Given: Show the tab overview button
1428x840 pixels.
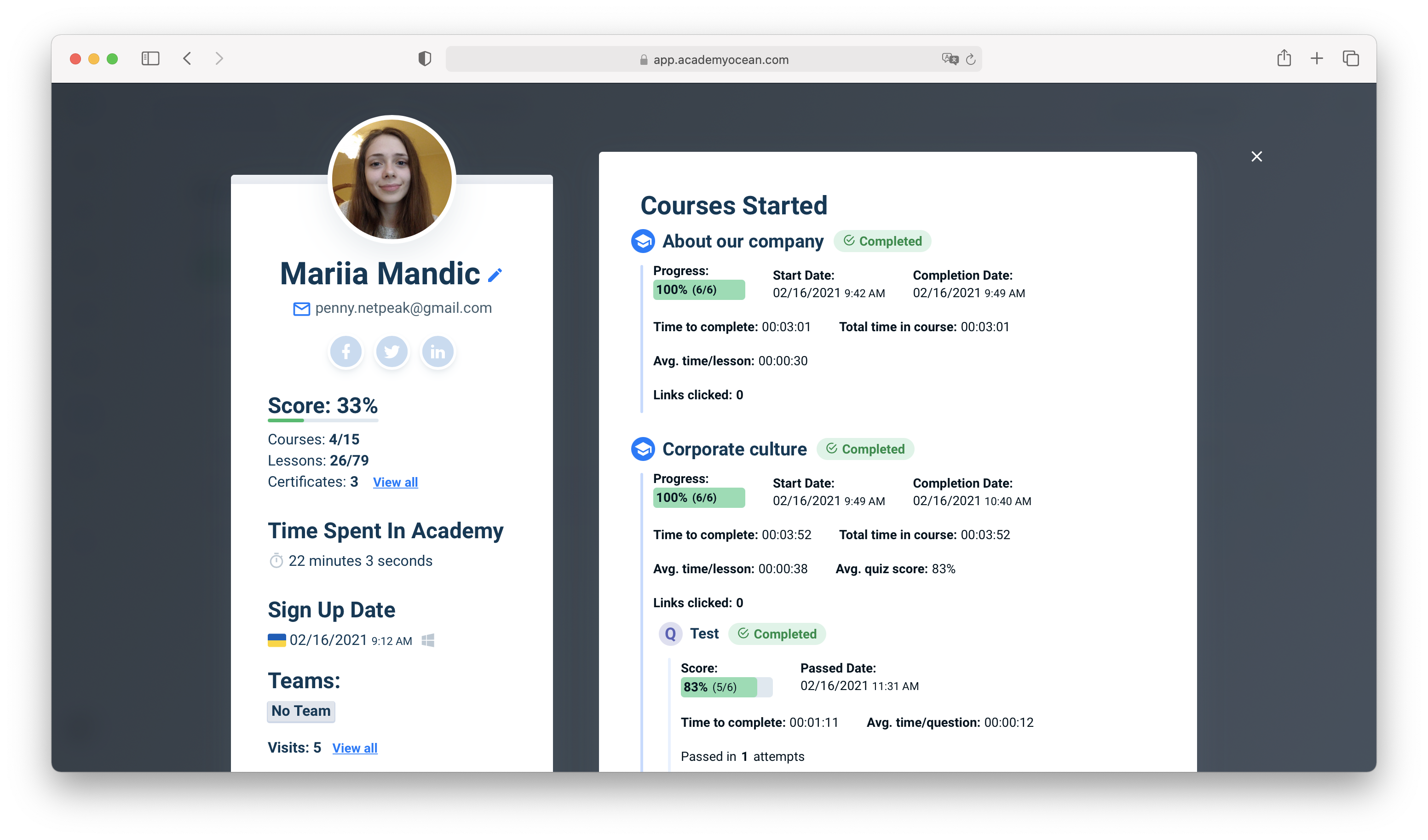Looking at the screenshot, I should point(1350,58).
